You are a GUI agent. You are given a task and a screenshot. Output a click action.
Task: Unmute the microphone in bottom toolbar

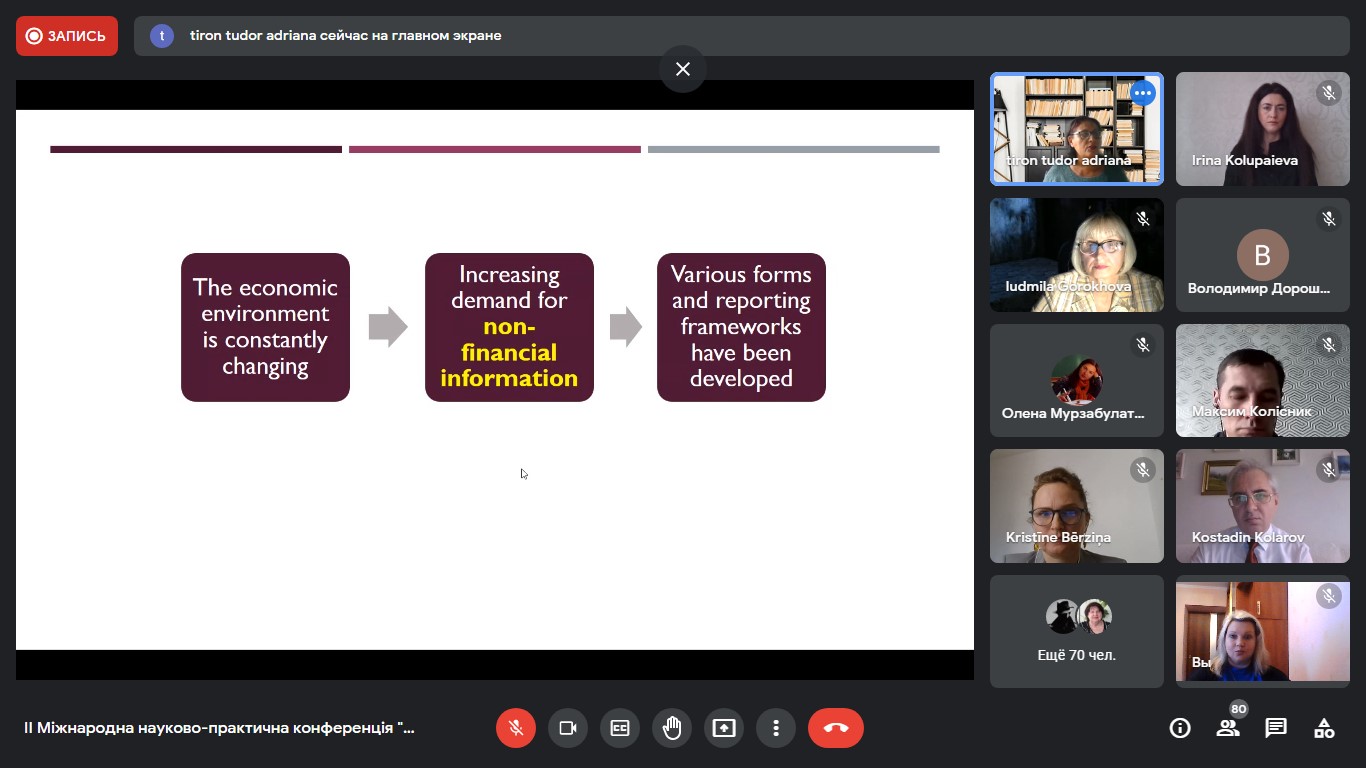coord(516,728)
